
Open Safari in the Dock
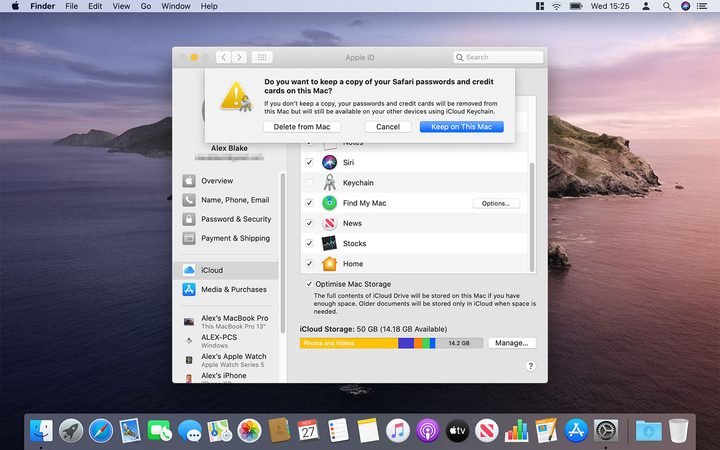click(101, 431)
